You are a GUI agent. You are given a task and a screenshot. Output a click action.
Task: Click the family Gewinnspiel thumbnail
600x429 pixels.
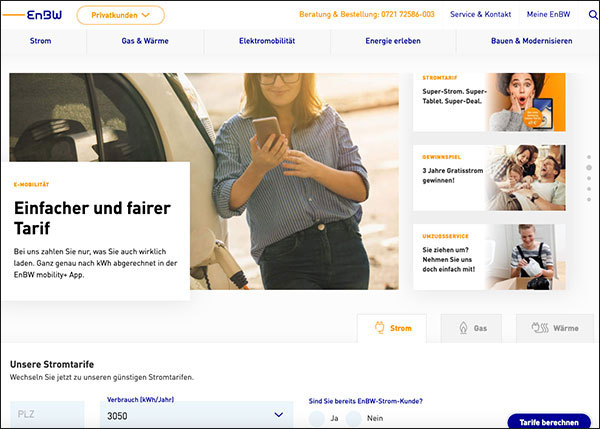click(x=525, y=178)
